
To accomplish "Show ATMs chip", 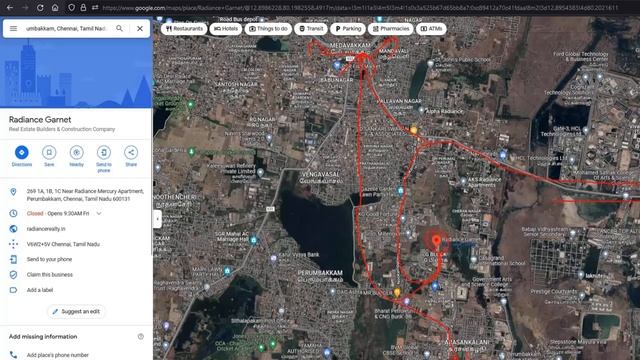I will point(431,29).
